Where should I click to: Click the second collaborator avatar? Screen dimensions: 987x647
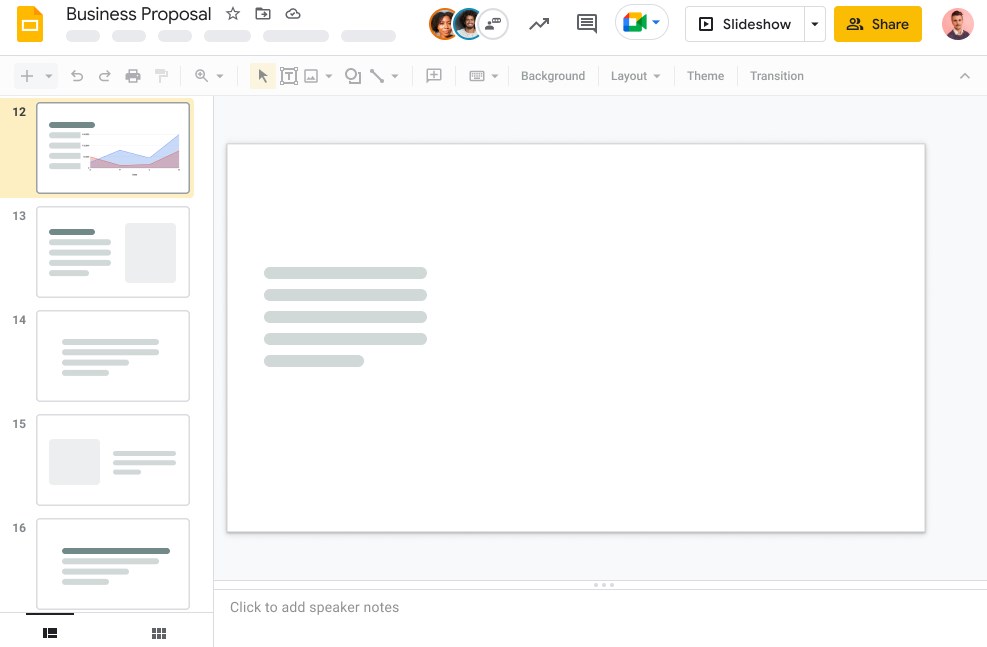pos(468,25)
